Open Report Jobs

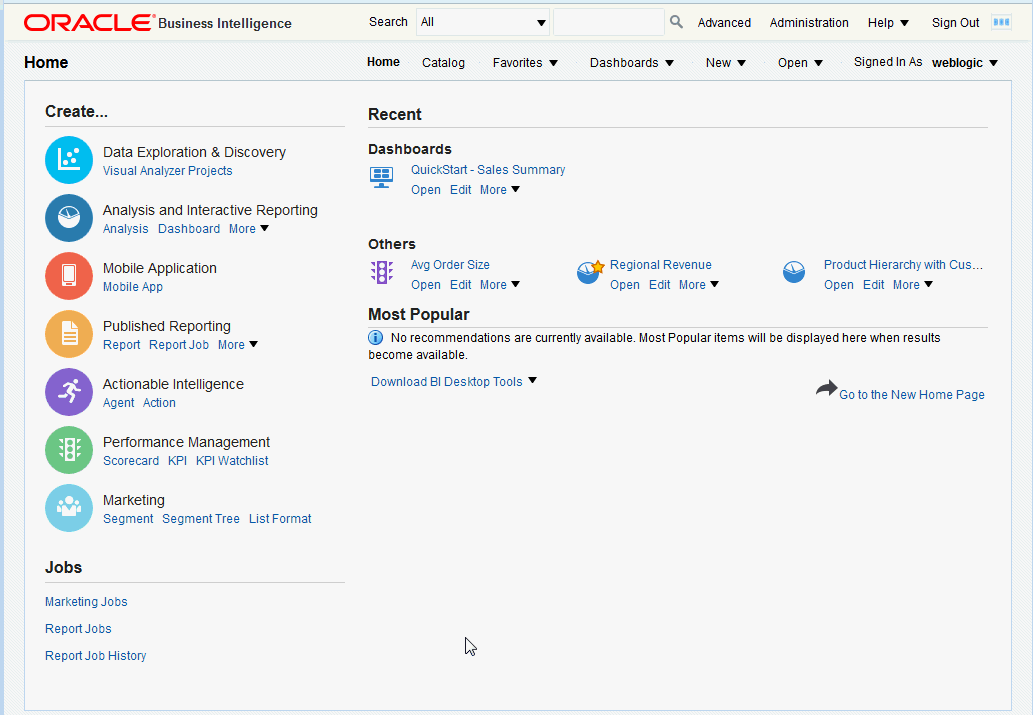click(x=78, y=629)
